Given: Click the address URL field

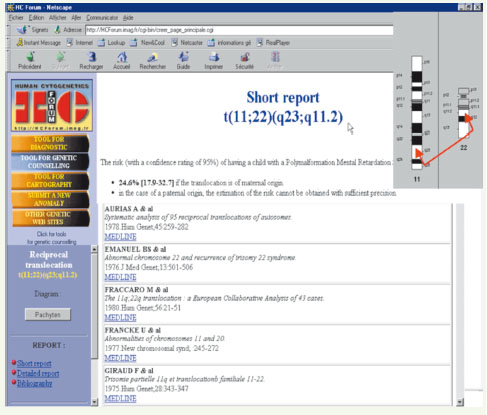Looking at the screenshot, I should [239, 30].
